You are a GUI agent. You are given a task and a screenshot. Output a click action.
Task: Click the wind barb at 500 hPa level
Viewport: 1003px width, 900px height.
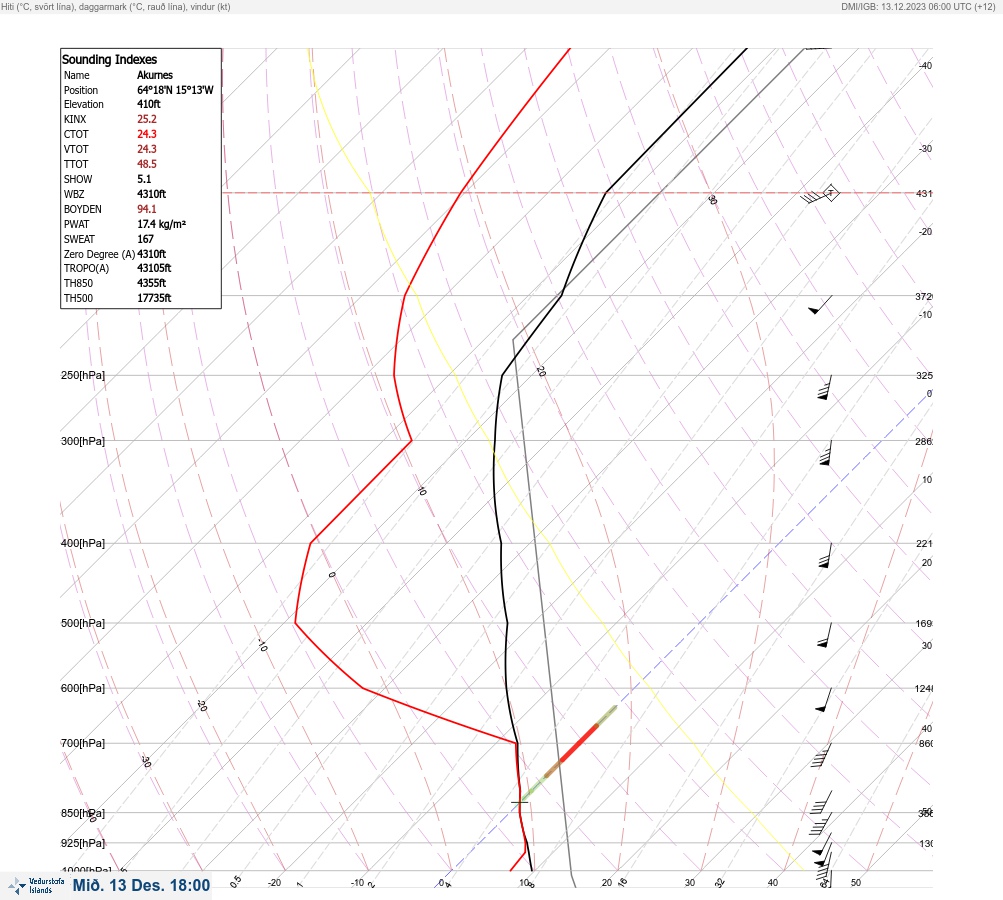[825, 635]
